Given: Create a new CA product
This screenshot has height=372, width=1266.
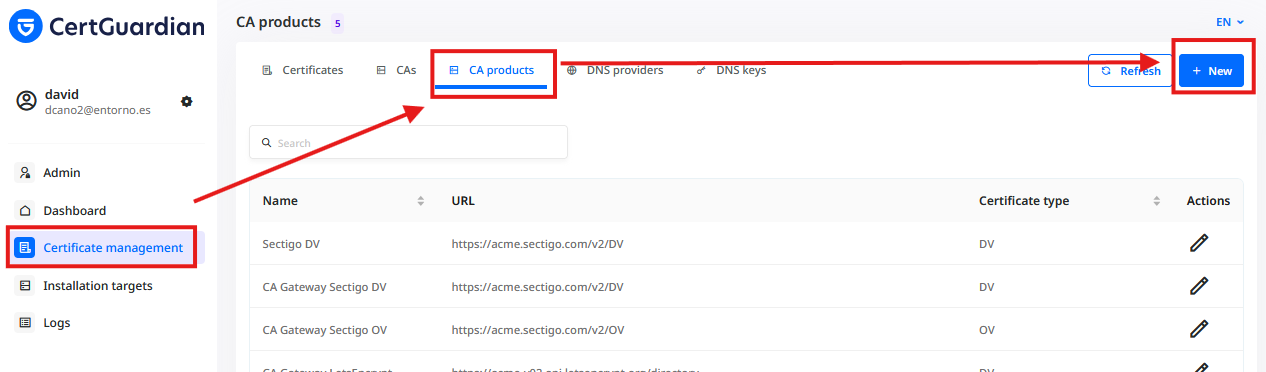Looking at the screenshot, I should click(x=1211, y=71).
